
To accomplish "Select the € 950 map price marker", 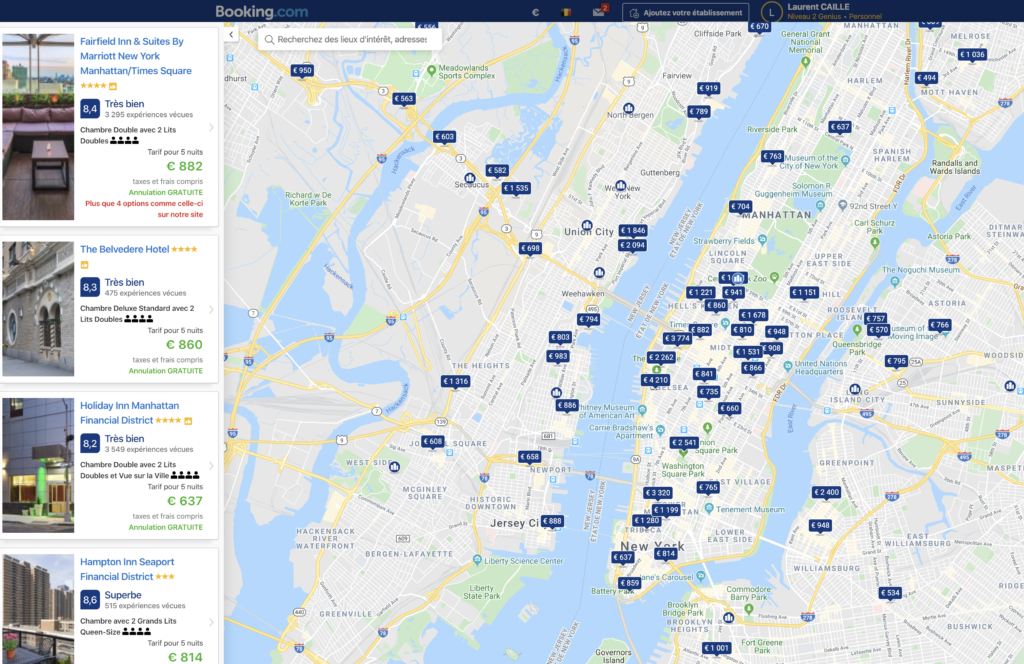I will [x=302, y=71].
